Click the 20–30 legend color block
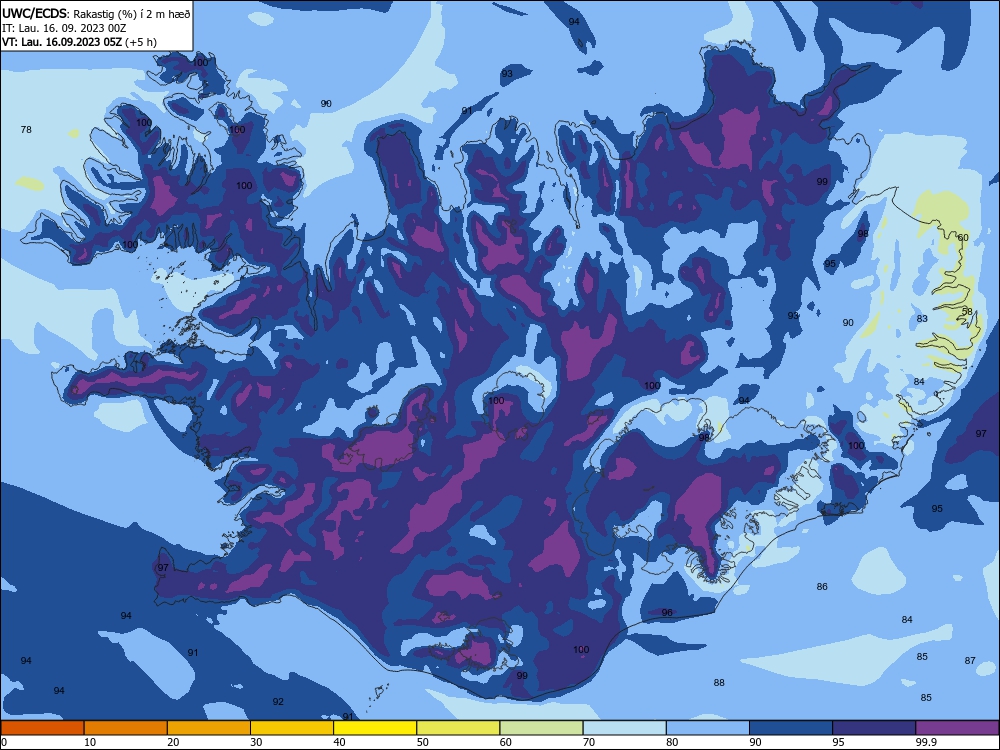This screenshot has width=1000, height=750. click(x=209, y=728)
